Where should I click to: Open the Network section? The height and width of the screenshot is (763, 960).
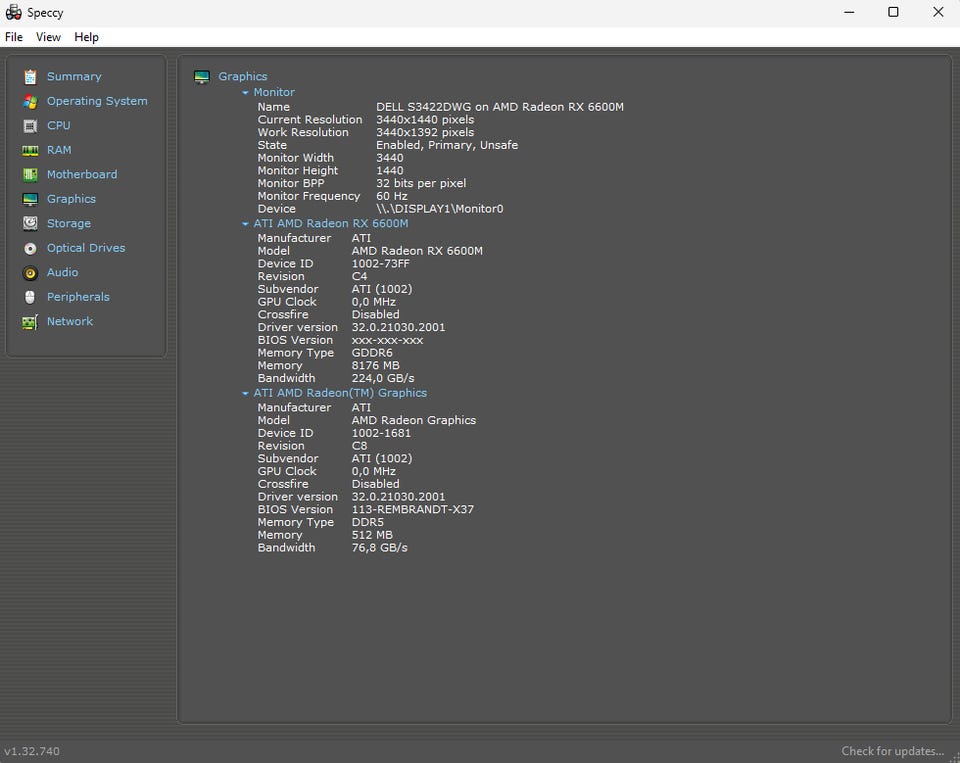(x=70, y=321)
